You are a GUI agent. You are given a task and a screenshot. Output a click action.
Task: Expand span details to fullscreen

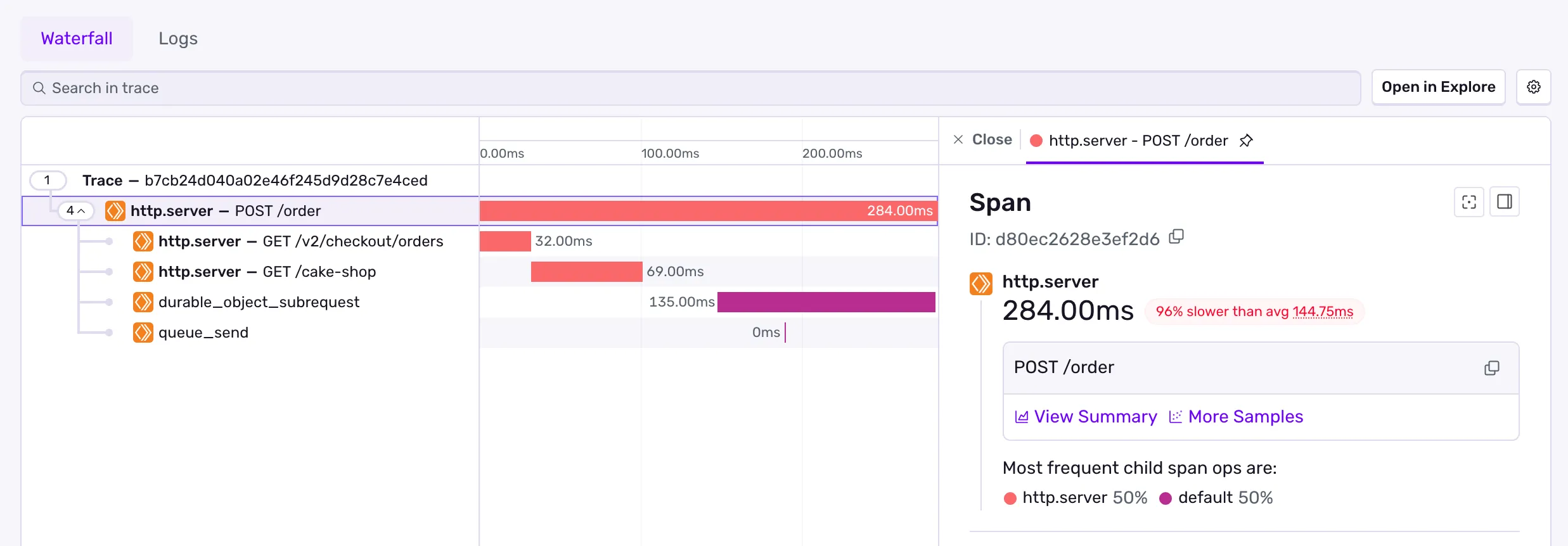click(x=1468, y=202)
